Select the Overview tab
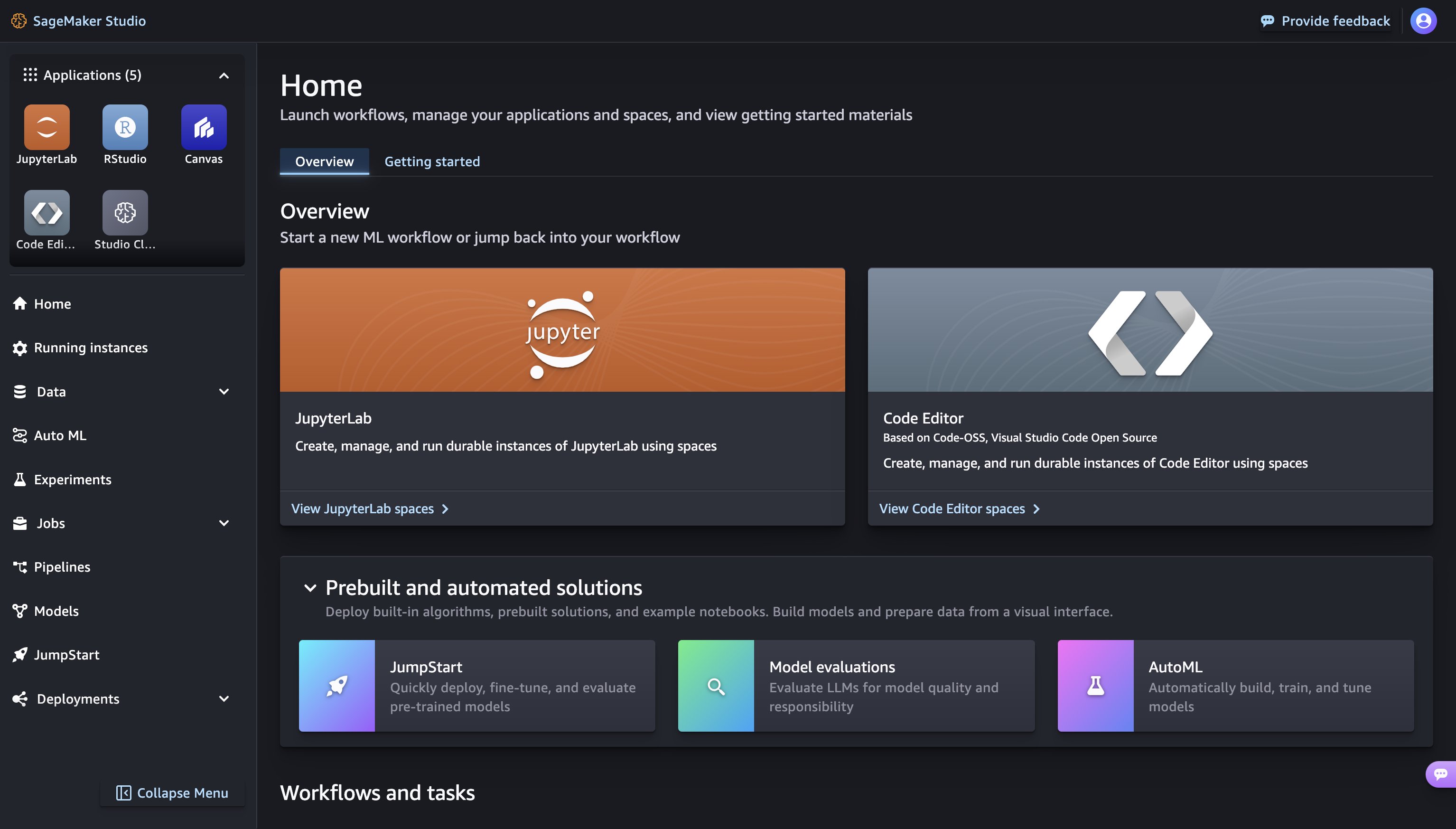Screen dimensions: 1456x829 pyautogui.click(x=324, y=162)
